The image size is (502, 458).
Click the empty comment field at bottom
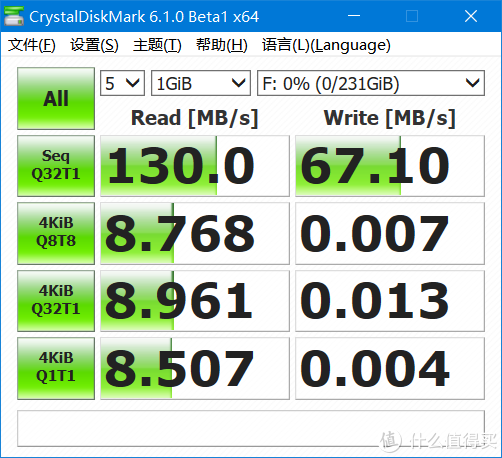(251, 428)
